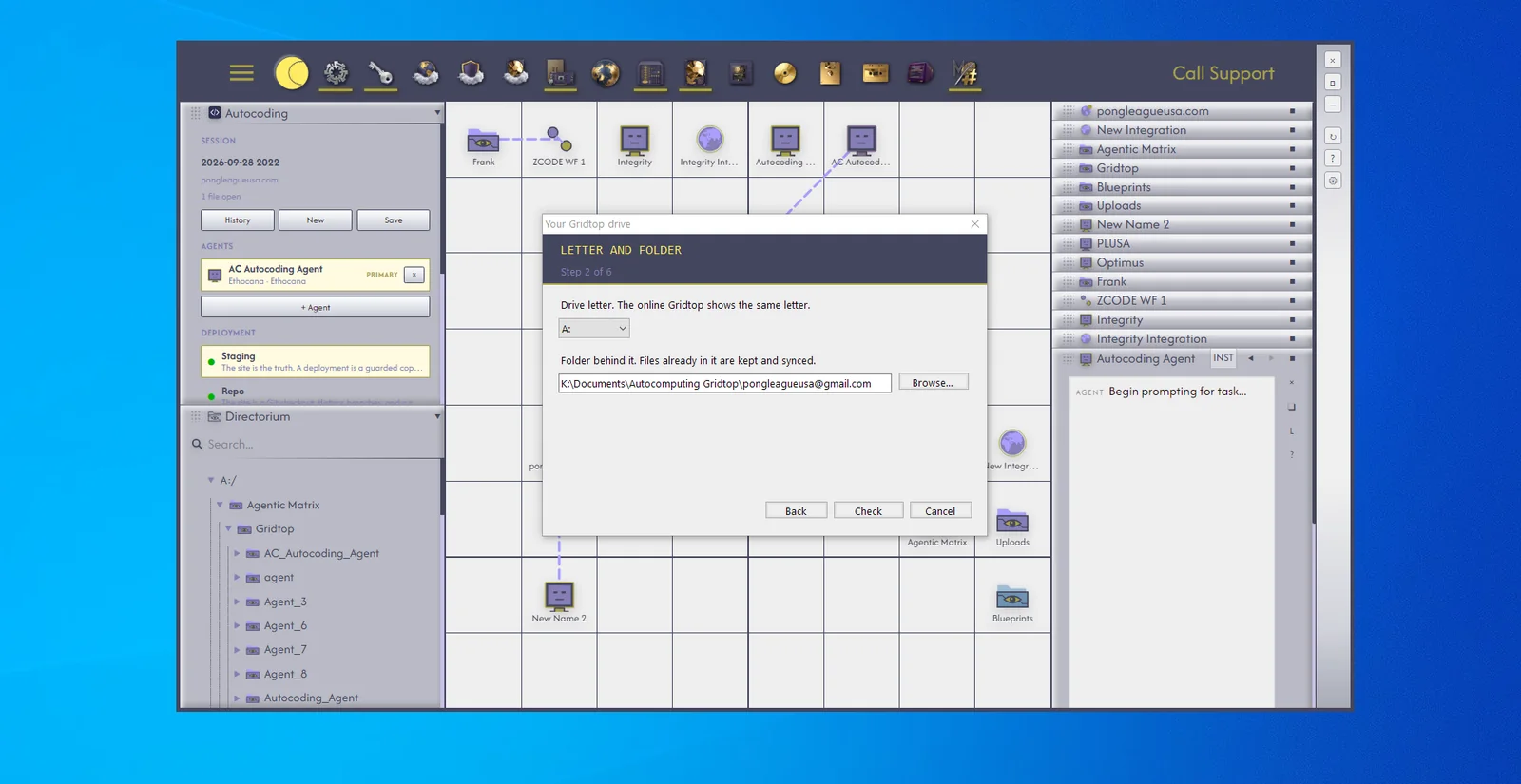Select the Staging deployment entry
The image size is (1521, 784).
315,361
